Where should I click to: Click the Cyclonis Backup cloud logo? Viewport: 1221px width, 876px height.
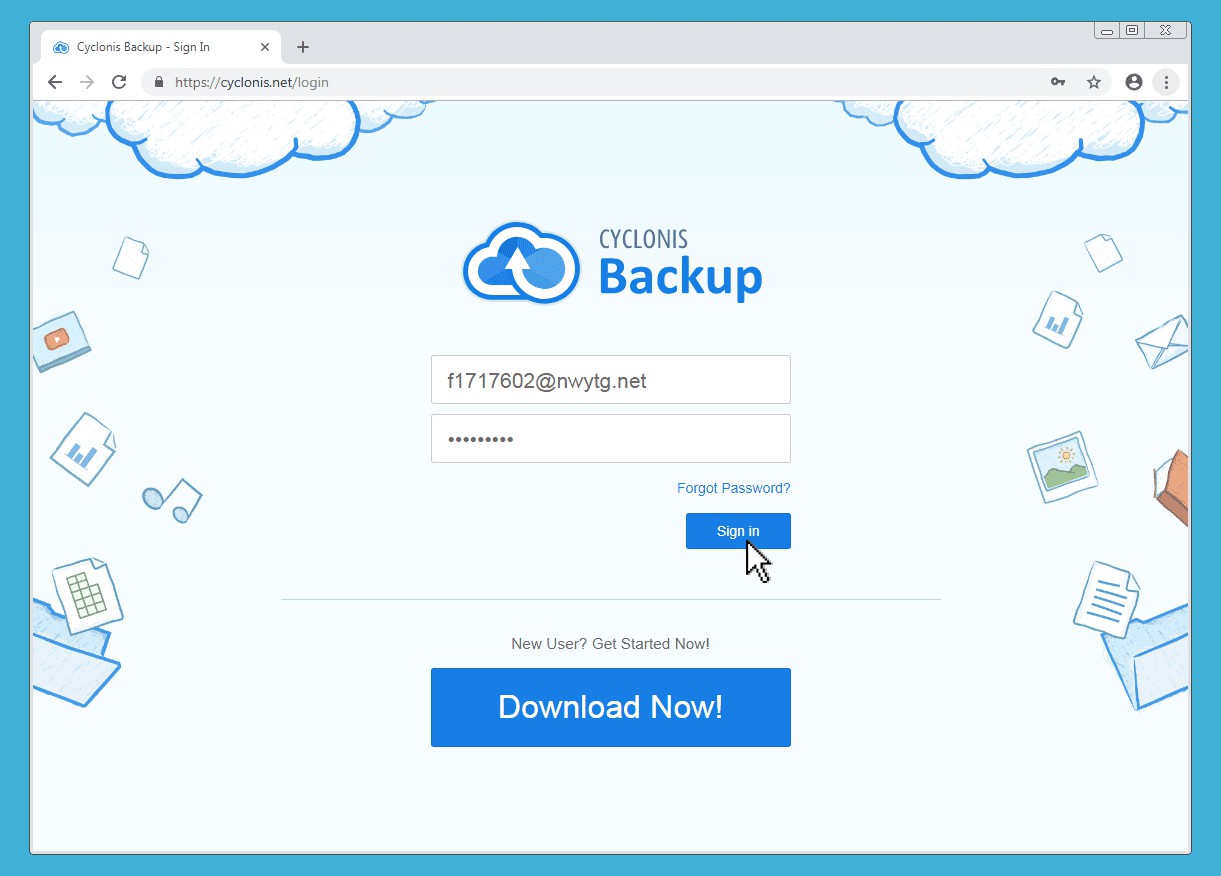pyautogui.click(x=520, y=263)
